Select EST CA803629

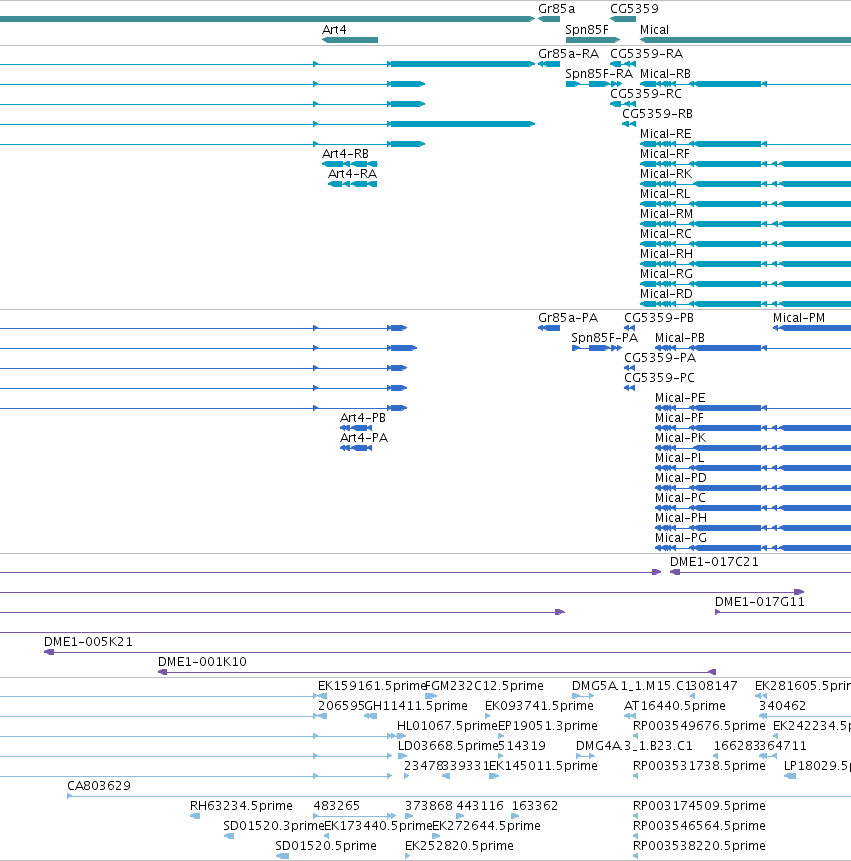coord(99,786)
